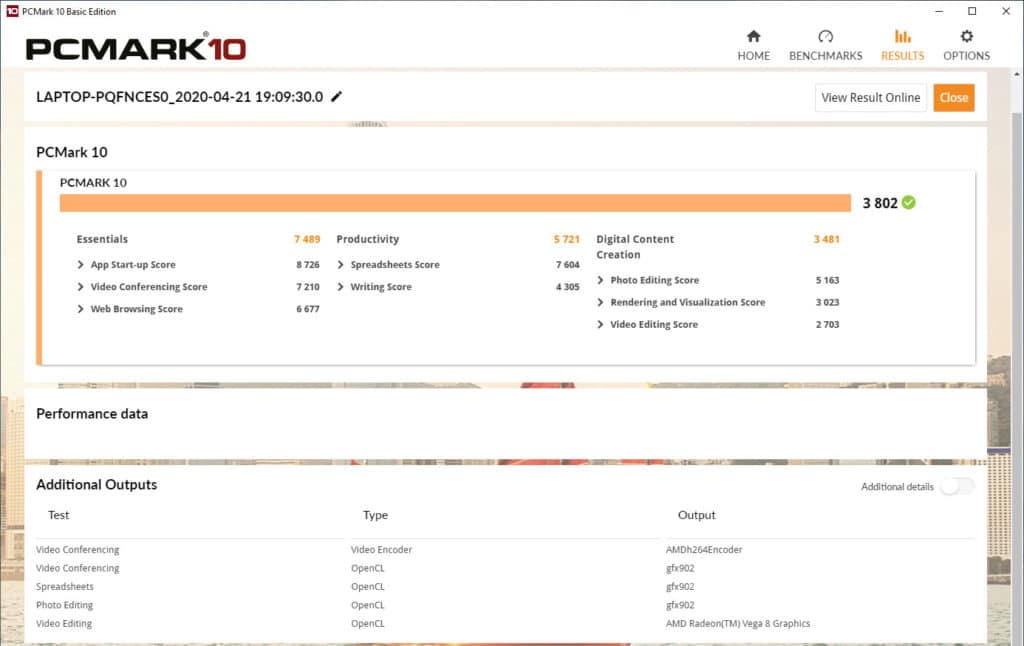Screen dimensions: 1024x646
Task: Switch to the BENCHMARKS tab label
Action: [825, 56]
